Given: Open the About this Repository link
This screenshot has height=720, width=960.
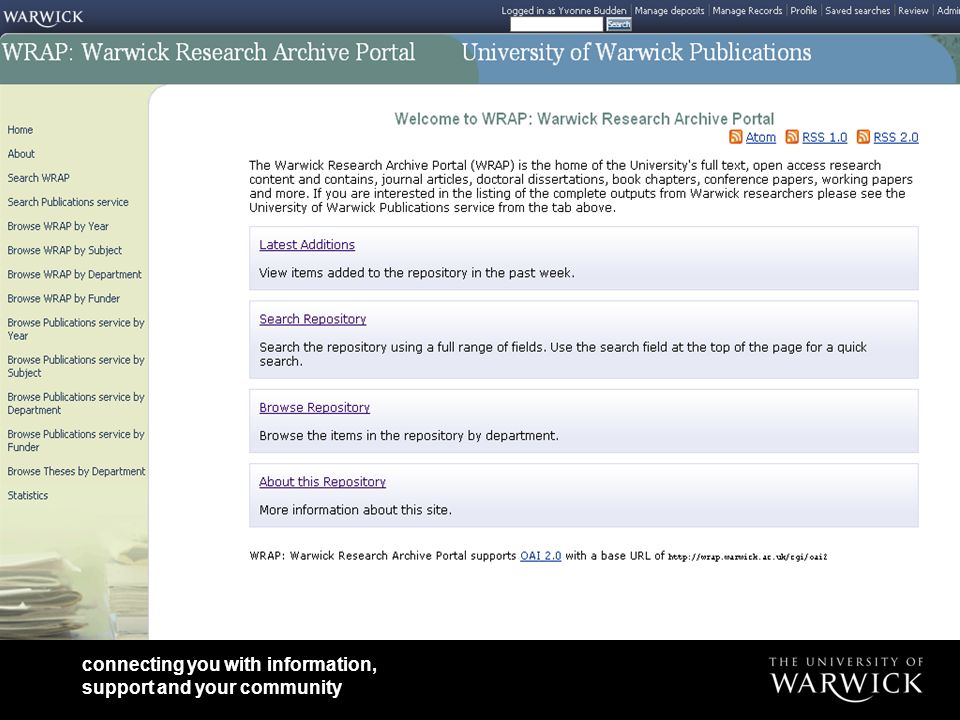Looking at the screenshot, I should 322,482.
